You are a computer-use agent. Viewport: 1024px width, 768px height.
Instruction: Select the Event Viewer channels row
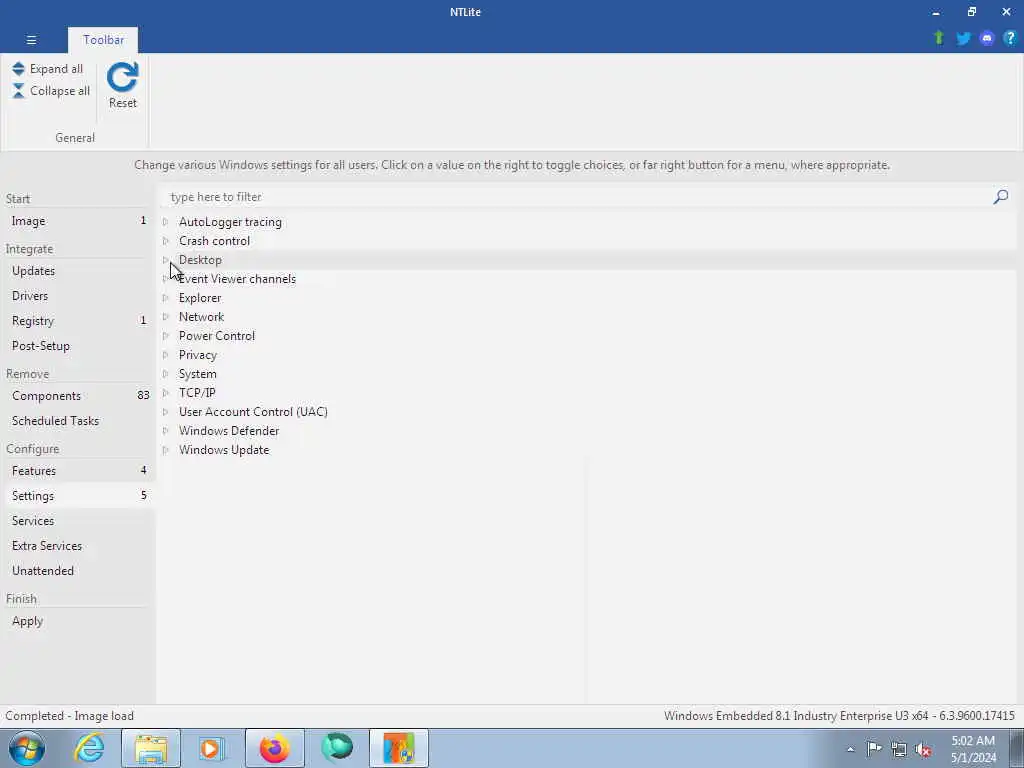[588, 279]
